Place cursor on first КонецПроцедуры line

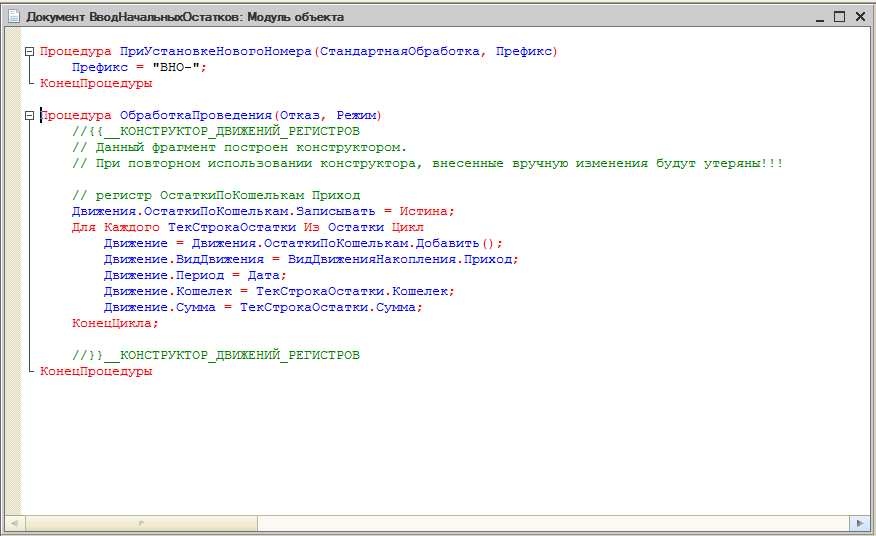[x=96, y=83]
